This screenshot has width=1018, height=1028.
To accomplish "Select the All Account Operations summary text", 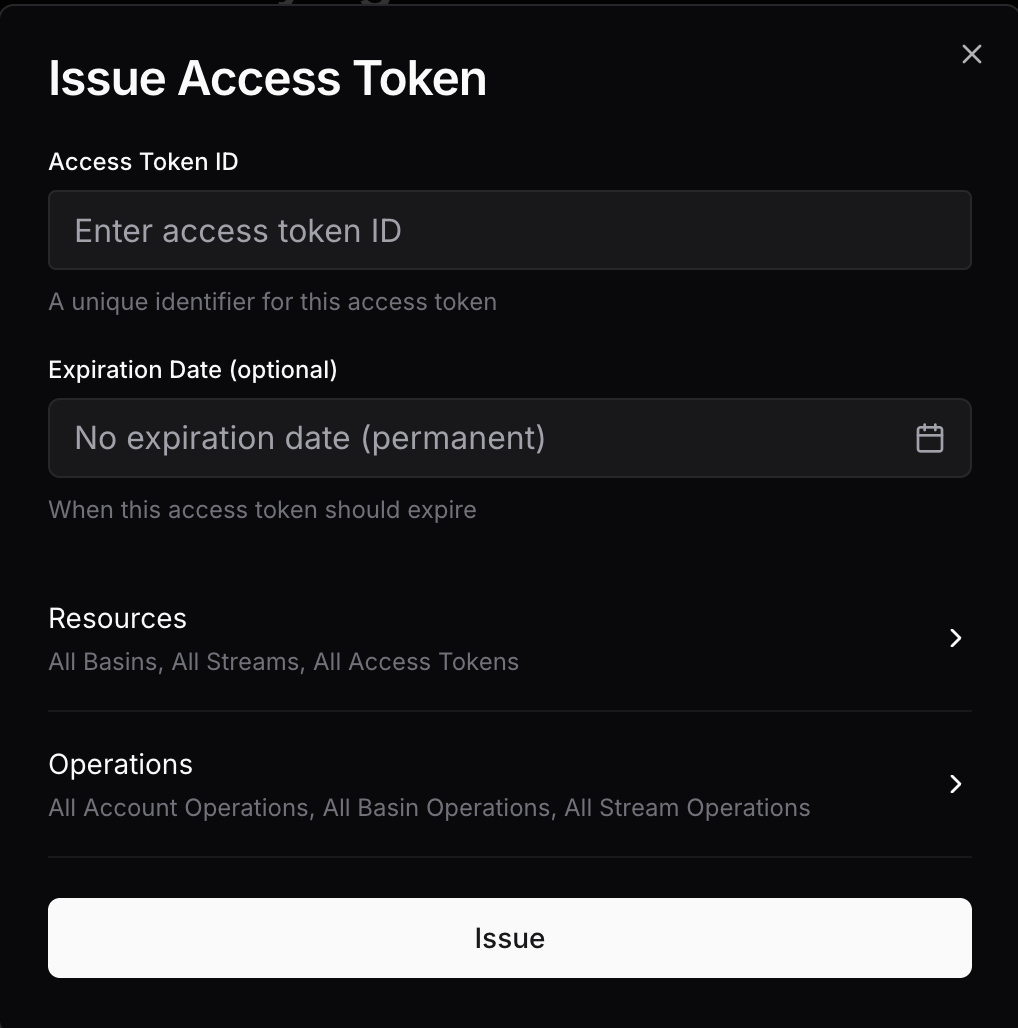I will click(179, 808).
